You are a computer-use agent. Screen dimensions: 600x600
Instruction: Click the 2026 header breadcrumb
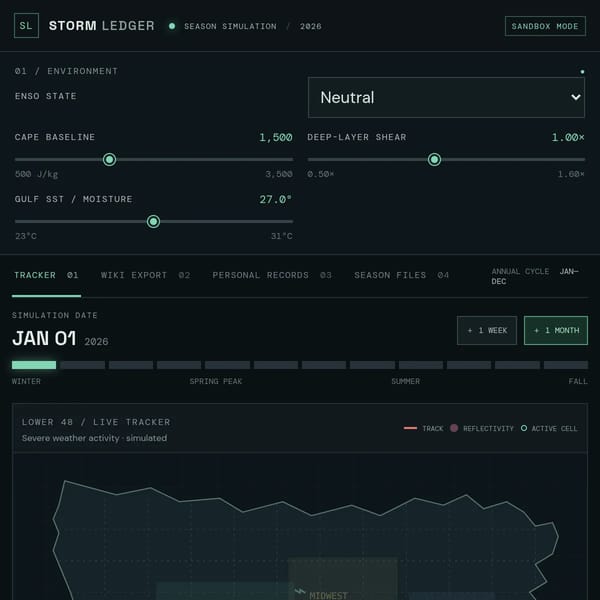[x=311, y=26]
